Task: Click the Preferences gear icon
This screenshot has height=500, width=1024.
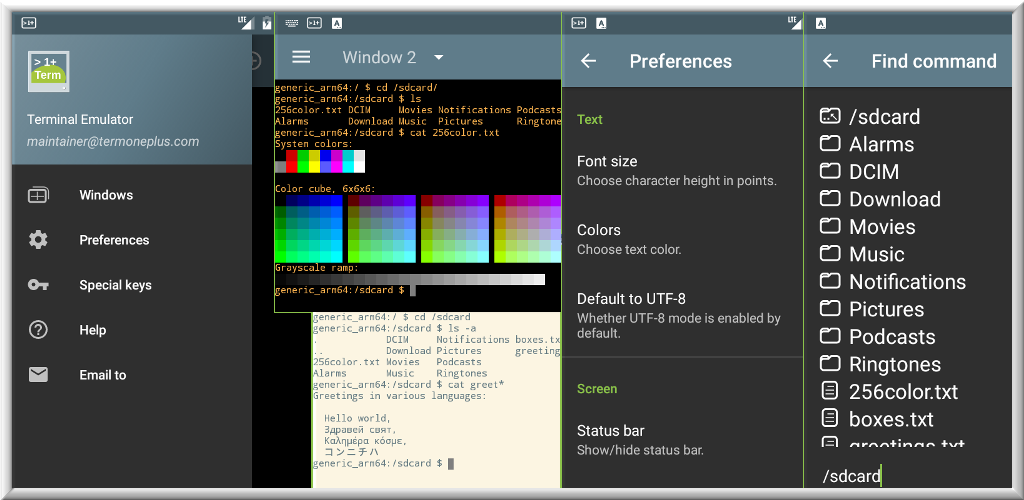Action: coord(38,240)
